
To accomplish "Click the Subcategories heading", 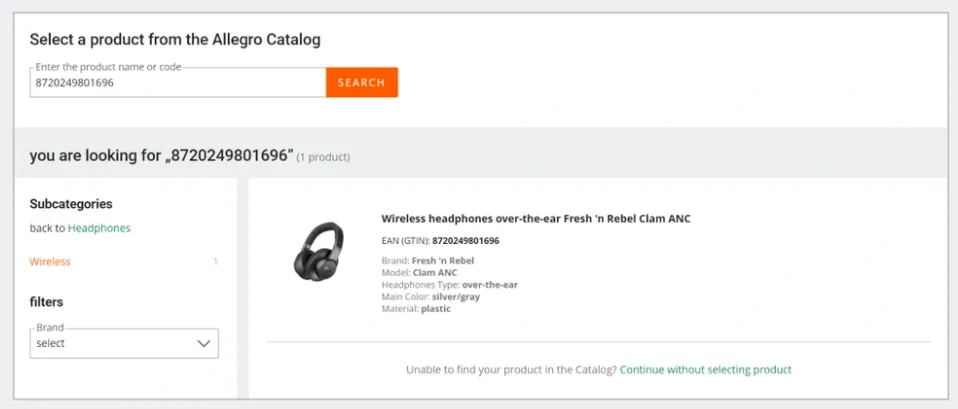I will [71, 203].
